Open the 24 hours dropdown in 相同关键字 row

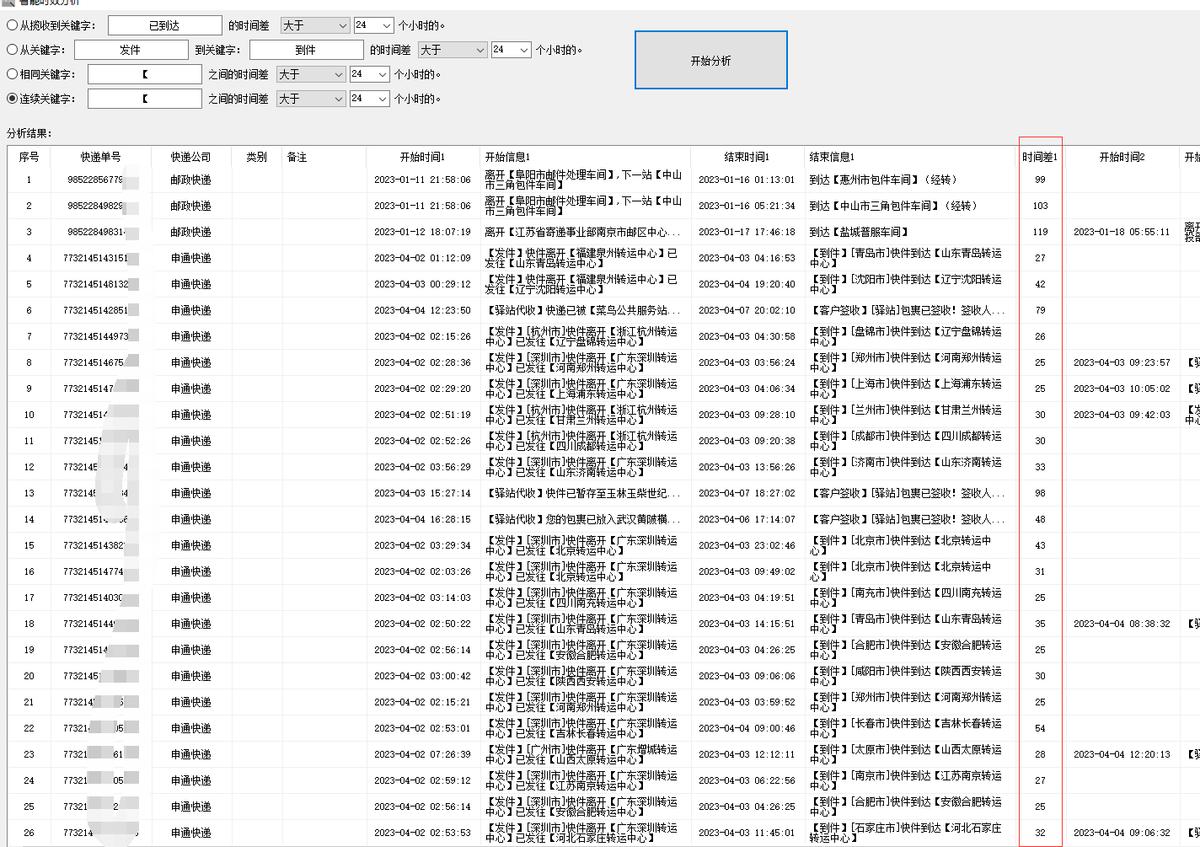click(x=369, y=74)
